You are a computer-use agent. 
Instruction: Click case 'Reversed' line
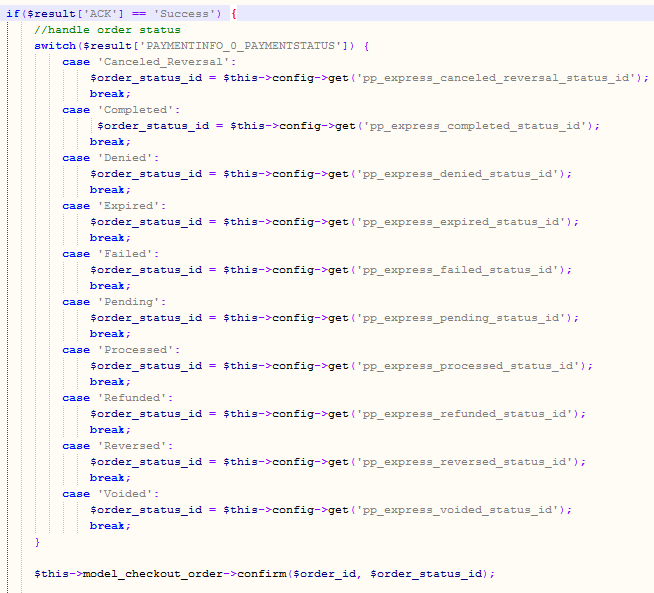[118, 446]
